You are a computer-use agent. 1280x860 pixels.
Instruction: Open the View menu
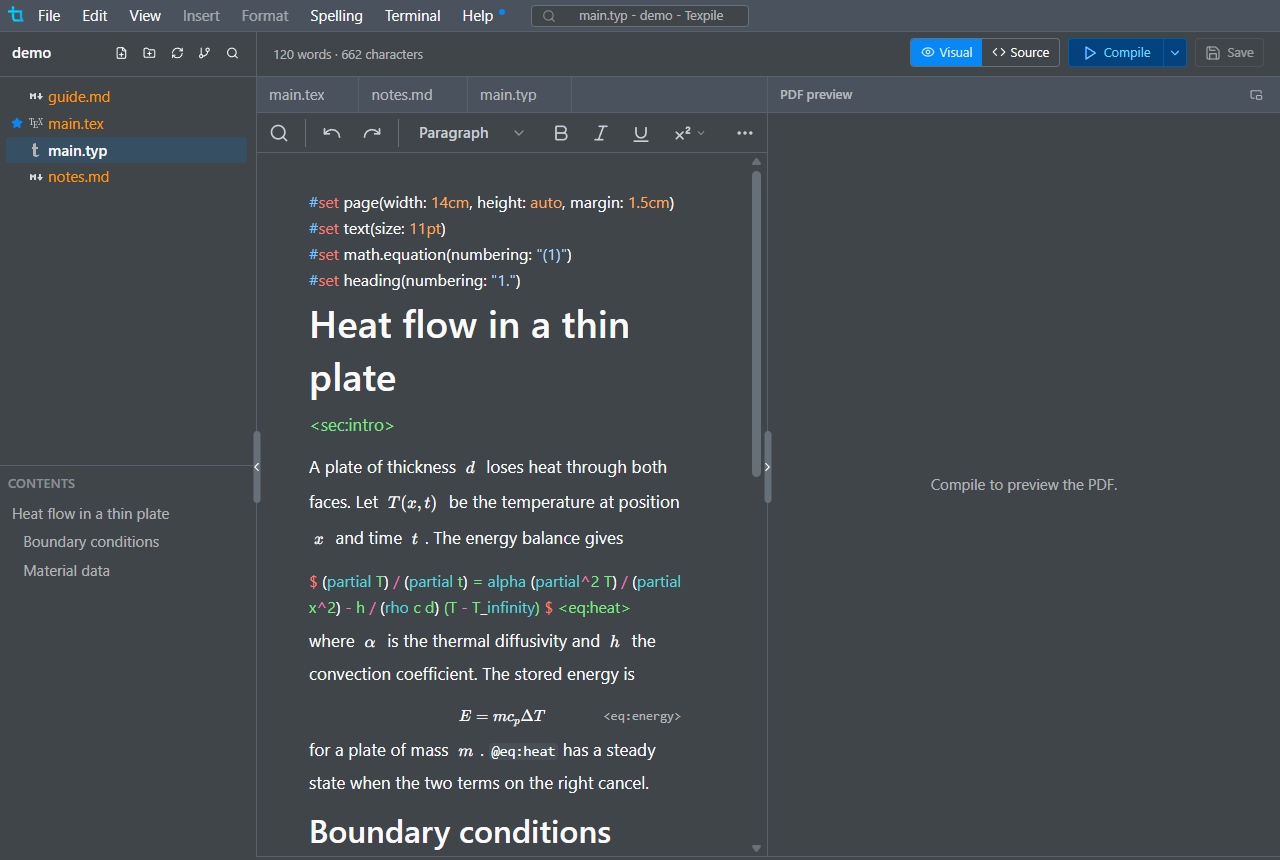point(145,16)
